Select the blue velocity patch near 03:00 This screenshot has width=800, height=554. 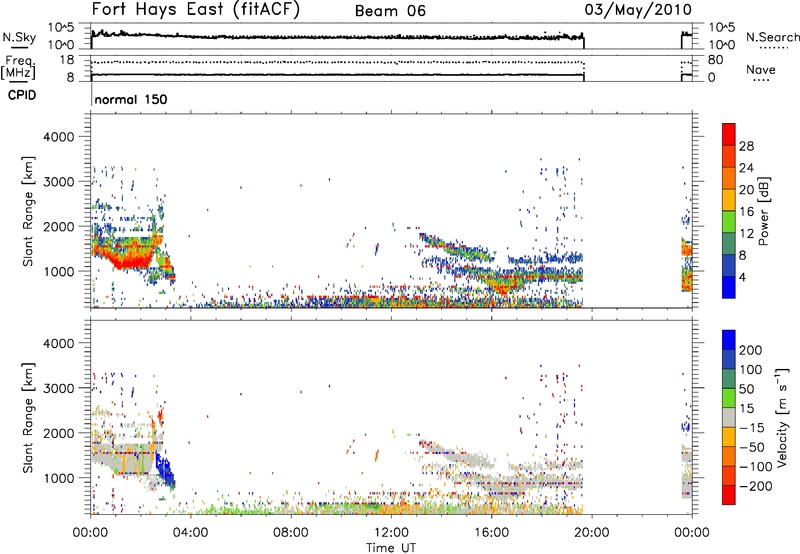coord(165,469)
